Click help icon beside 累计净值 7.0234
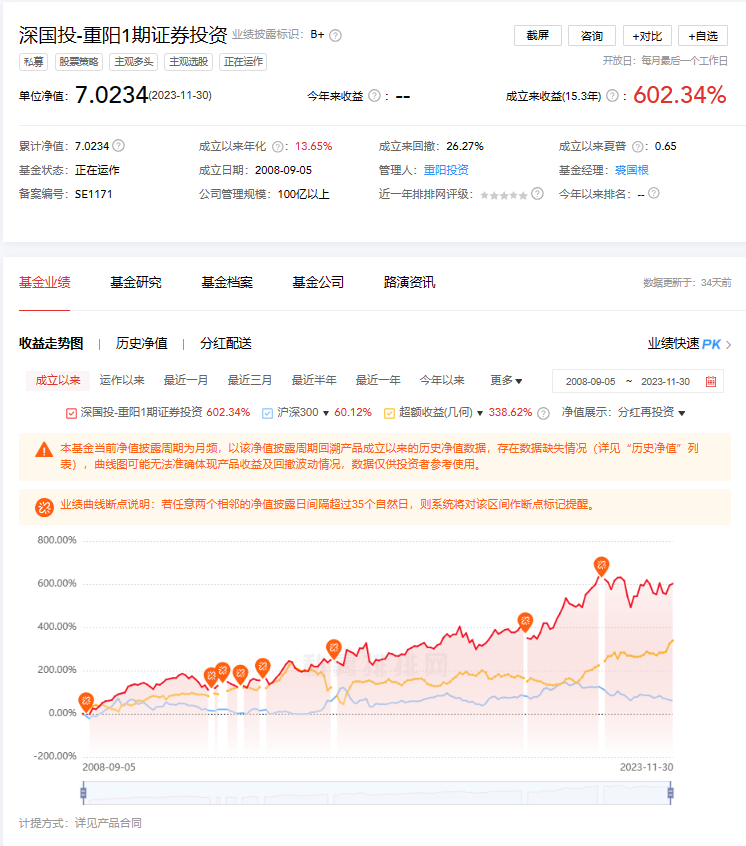The height and width of the screenshot is (846, 746). coord(118,146)
